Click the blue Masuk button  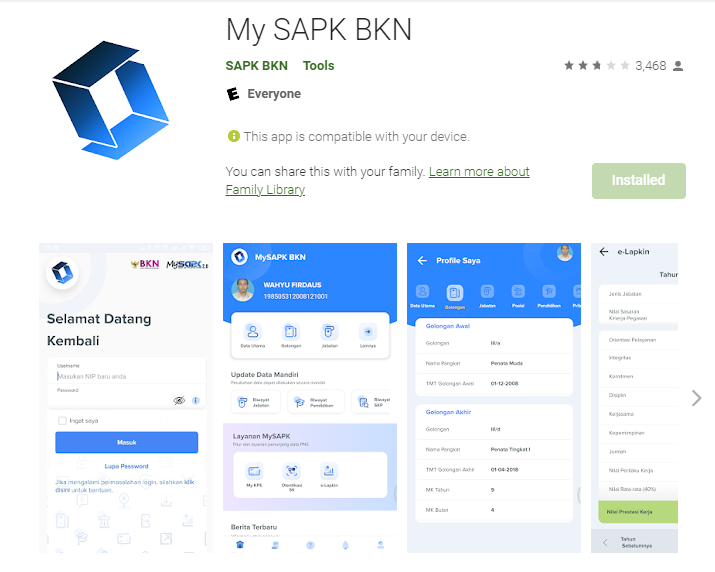[127, 442]
